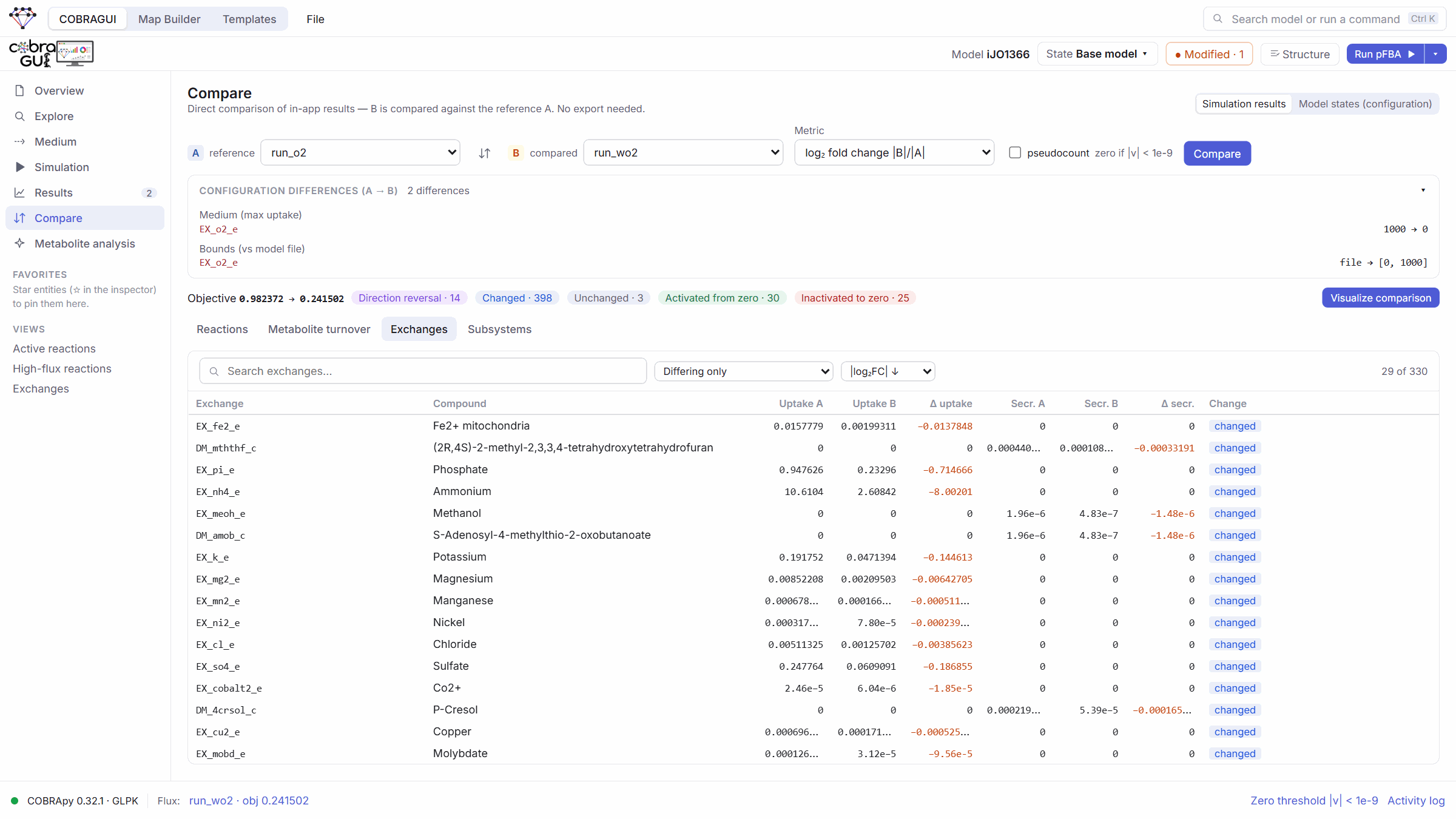Select the Simulation results toggle
Image resolution: width=1456 pixels, height=819 pixels.
pos(1244,104)
